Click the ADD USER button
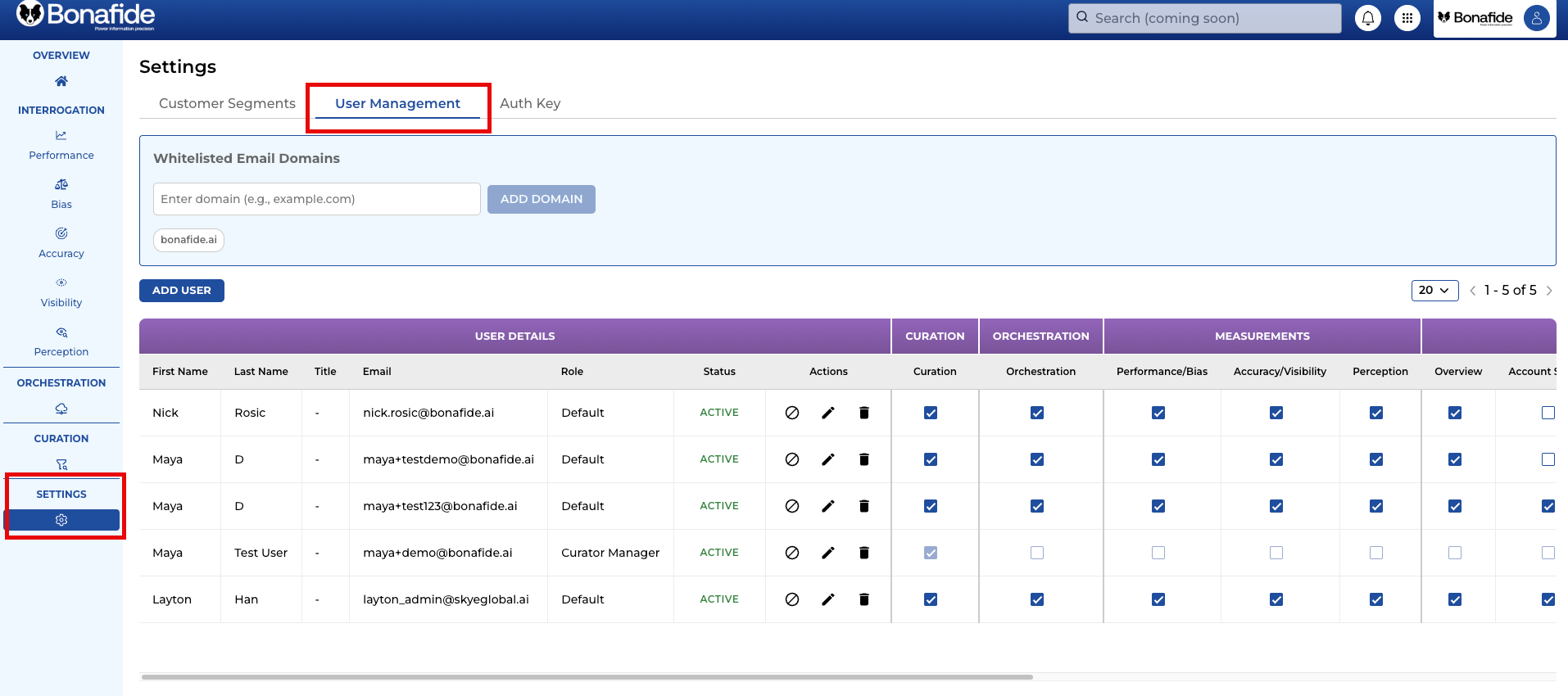The width and height of the screenshot is (1568, 696). 182,291
